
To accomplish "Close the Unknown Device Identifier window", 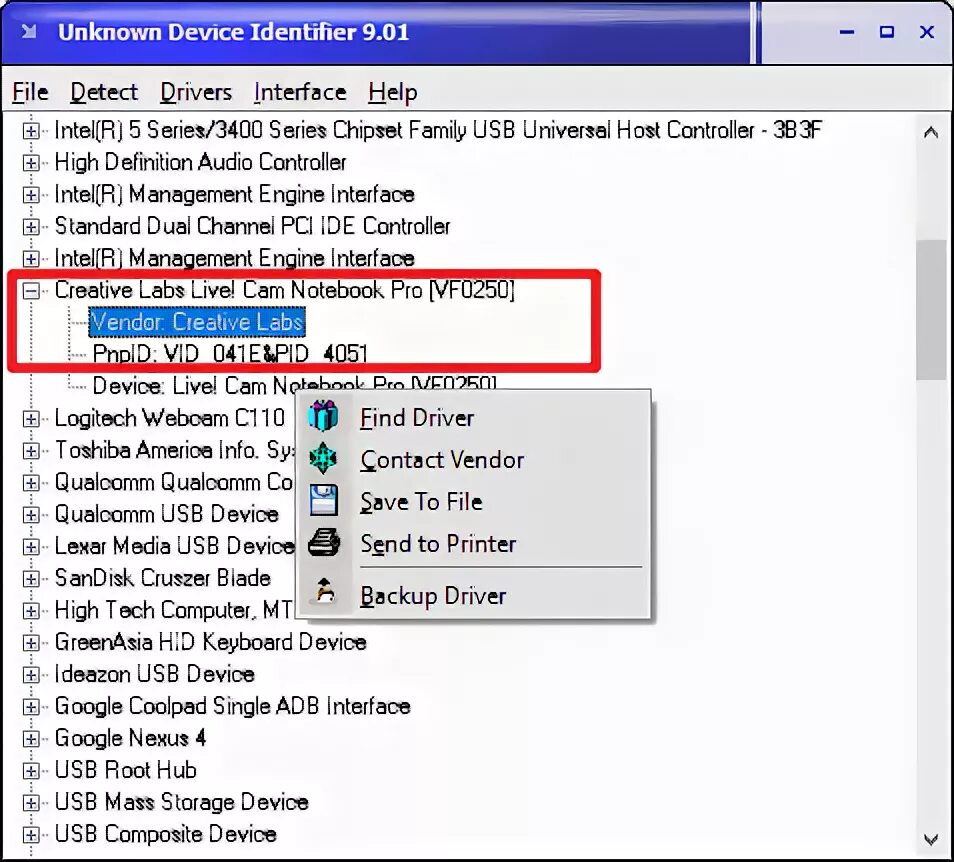I will [927, 32].
